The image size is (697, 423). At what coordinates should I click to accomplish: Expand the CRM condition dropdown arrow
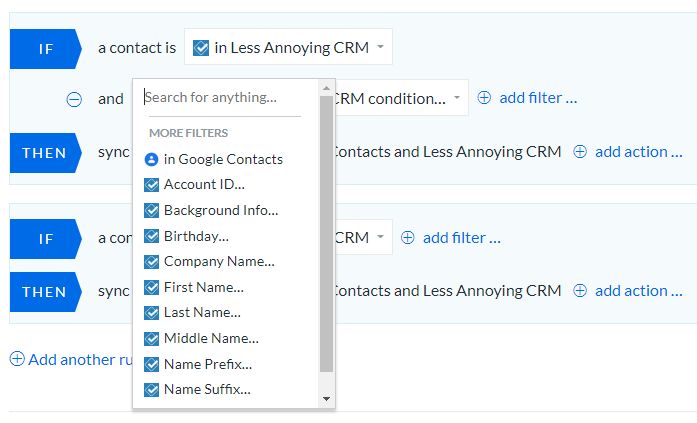457,98
